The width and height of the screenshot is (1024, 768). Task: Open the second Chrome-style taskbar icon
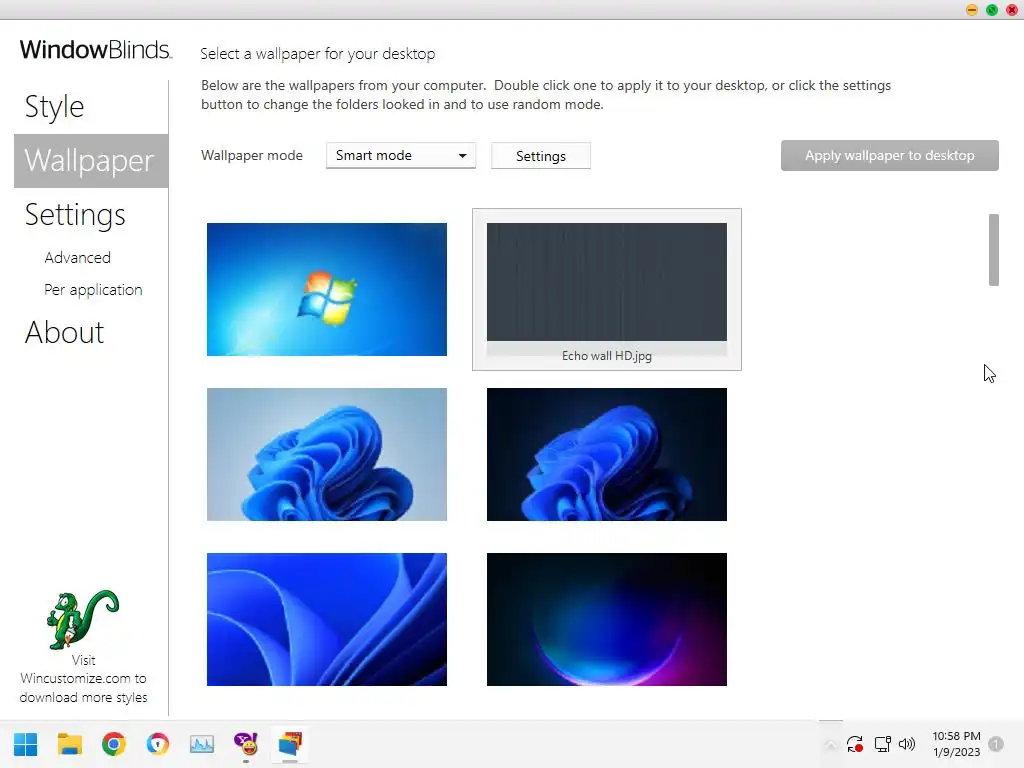pyautogui.click(x=157, y=744)
